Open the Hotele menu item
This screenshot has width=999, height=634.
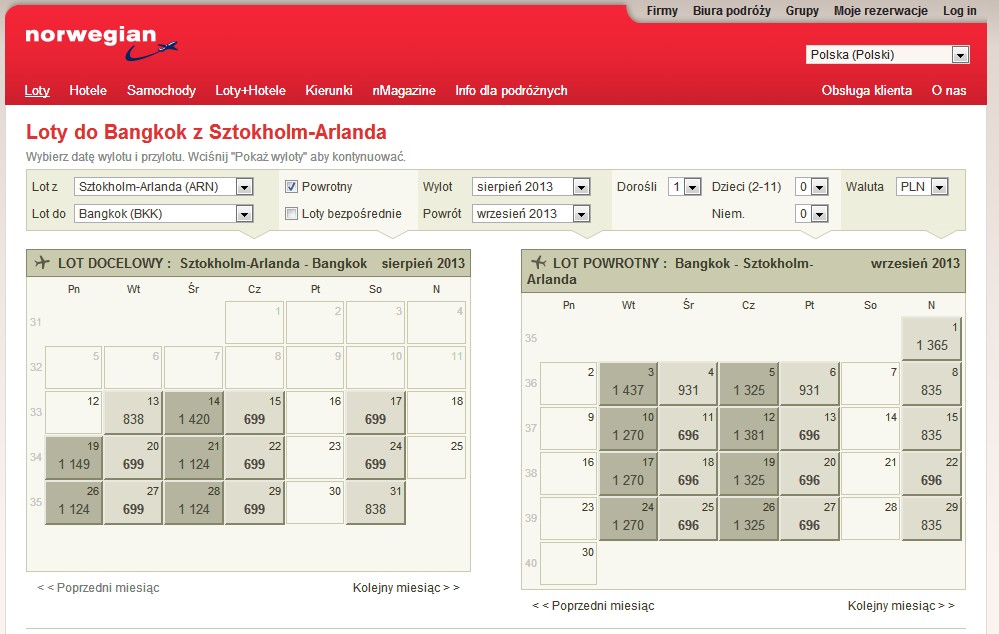tap(88, 90)
